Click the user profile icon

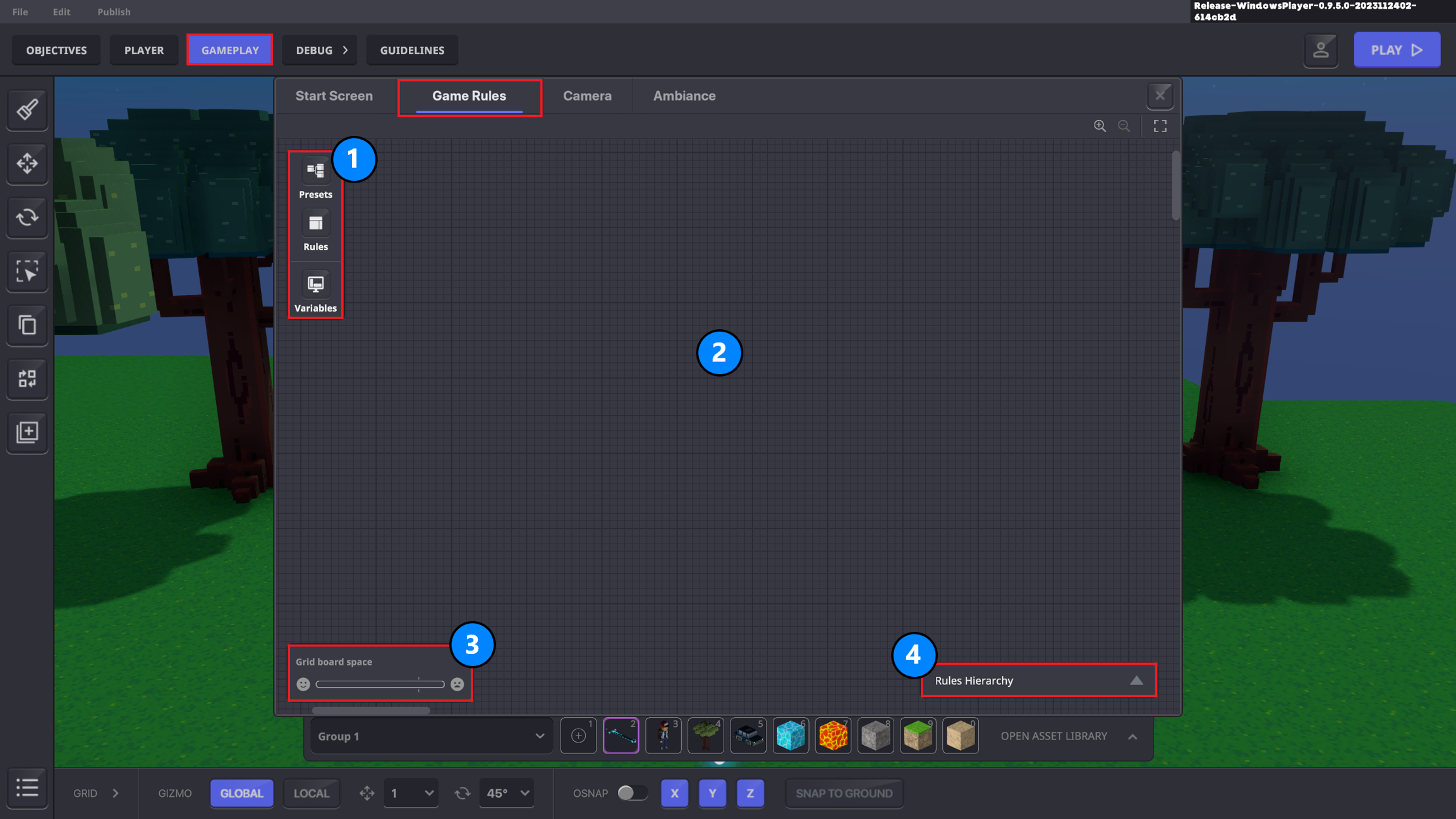coord(1321,50)
